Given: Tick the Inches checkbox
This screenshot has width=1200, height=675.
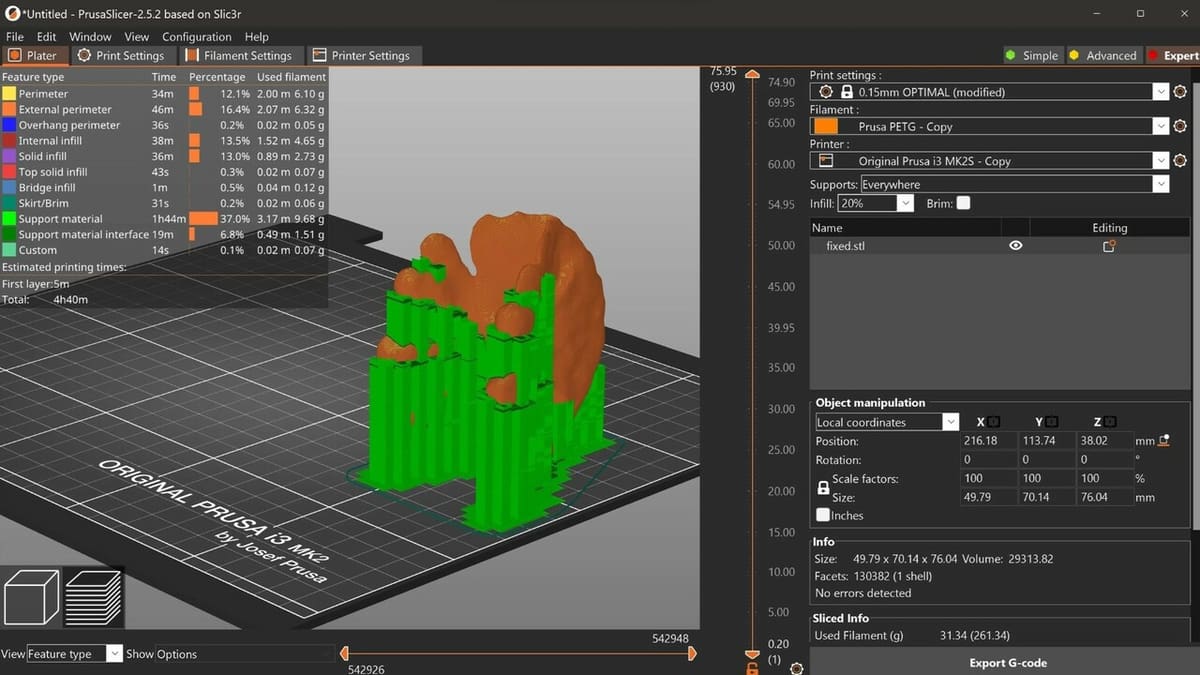Looking at the screenshot, I should click(823, 515).
